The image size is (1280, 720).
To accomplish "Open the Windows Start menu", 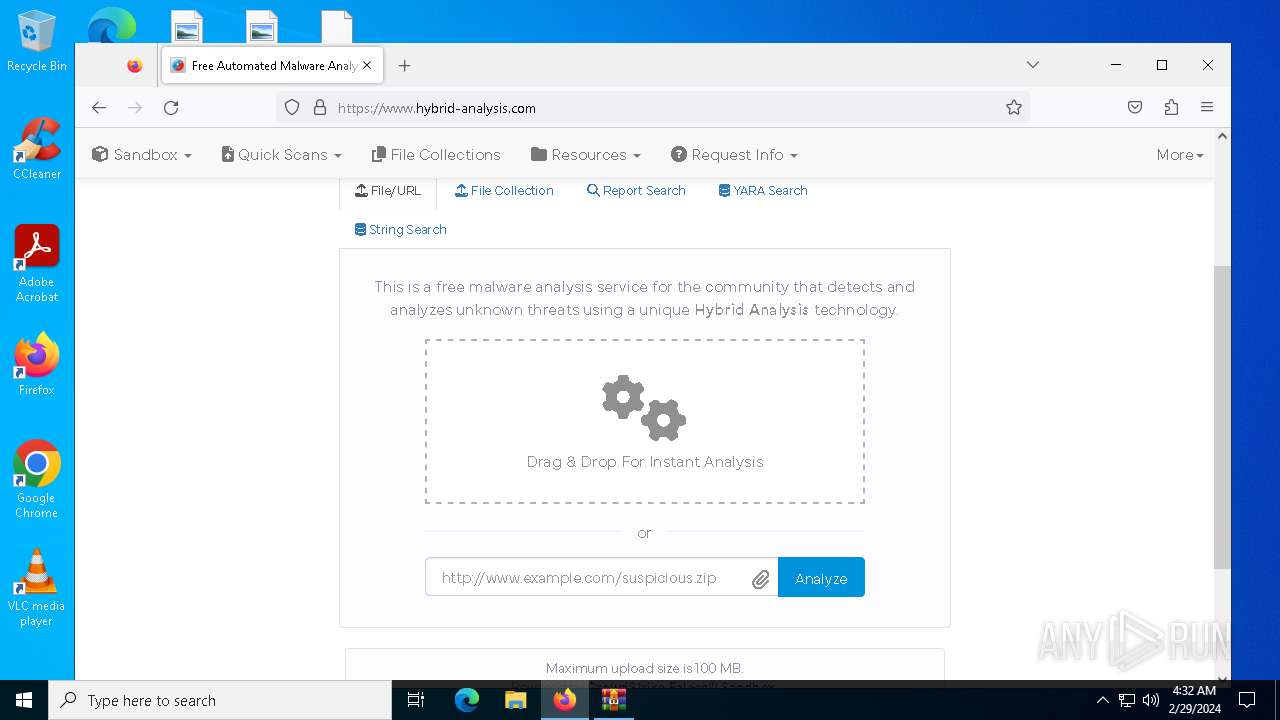I will click(24, 700).
